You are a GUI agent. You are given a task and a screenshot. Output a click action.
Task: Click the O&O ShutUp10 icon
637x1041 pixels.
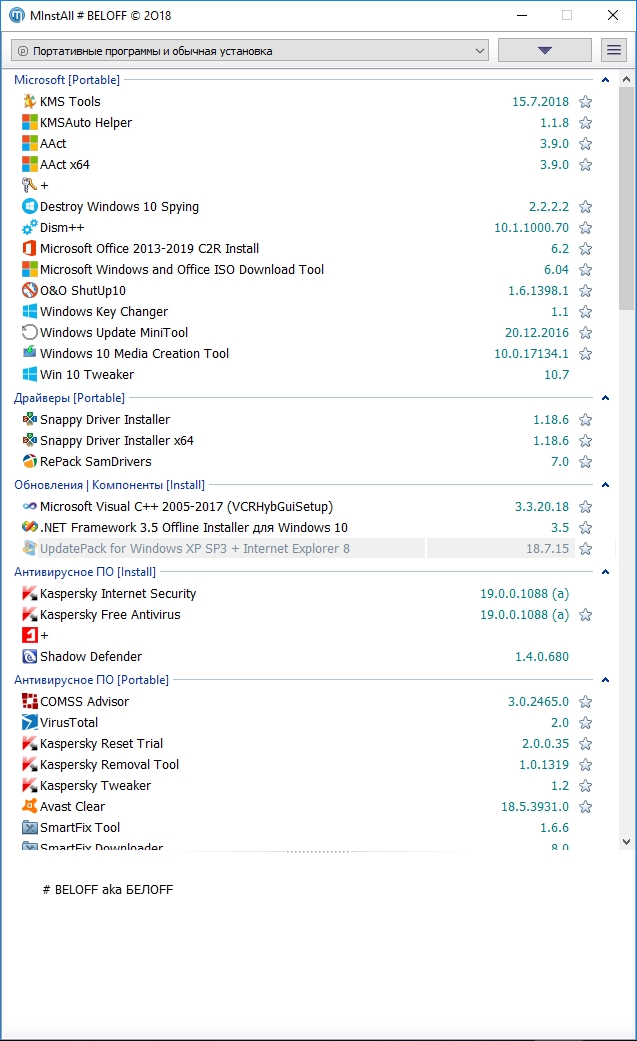click(29, 290)
